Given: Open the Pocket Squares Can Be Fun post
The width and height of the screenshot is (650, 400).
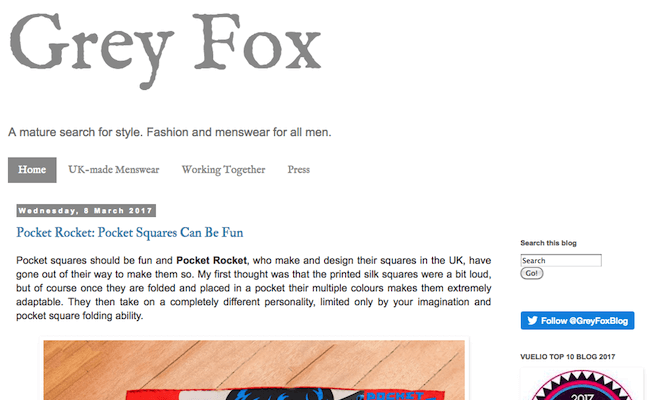Looking at the screenshot, I should (x=130, y=233).
